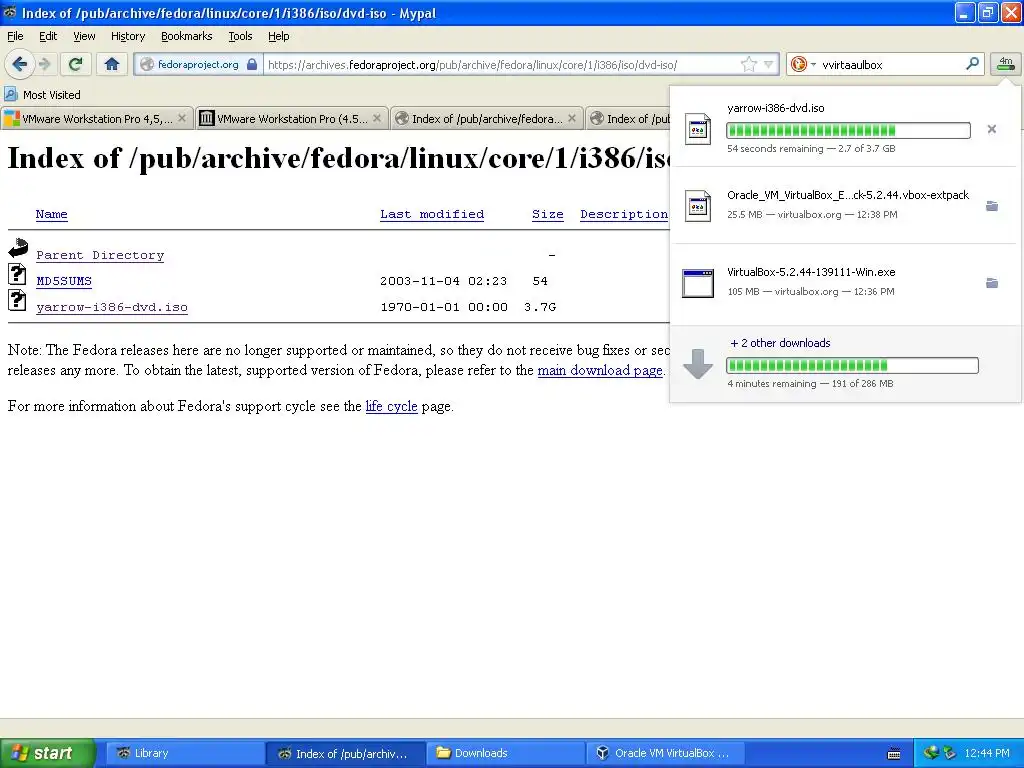1024x768 pixels.
Task: Open containing folder for vbox-extpack download
Action: 991,206
